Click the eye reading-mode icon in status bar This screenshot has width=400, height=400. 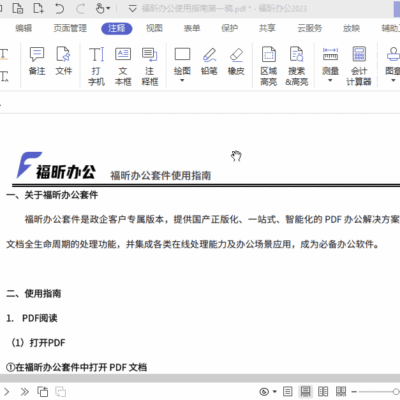click(264, 392)
